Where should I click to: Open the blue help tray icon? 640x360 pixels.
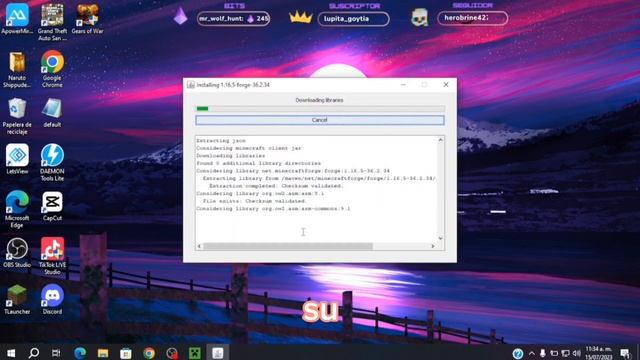pos(518,353)
